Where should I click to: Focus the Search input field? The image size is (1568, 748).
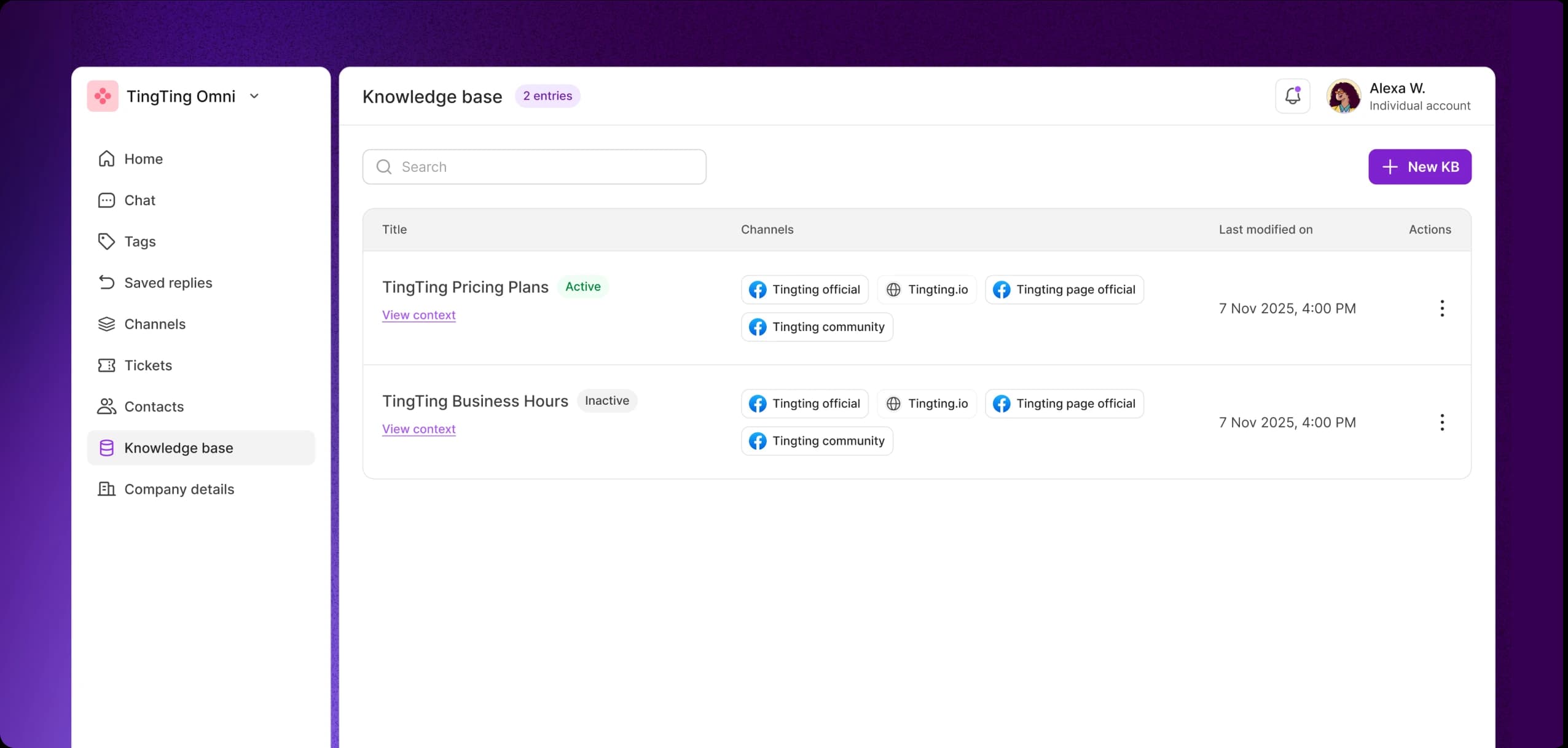click(x=535, y=166)
